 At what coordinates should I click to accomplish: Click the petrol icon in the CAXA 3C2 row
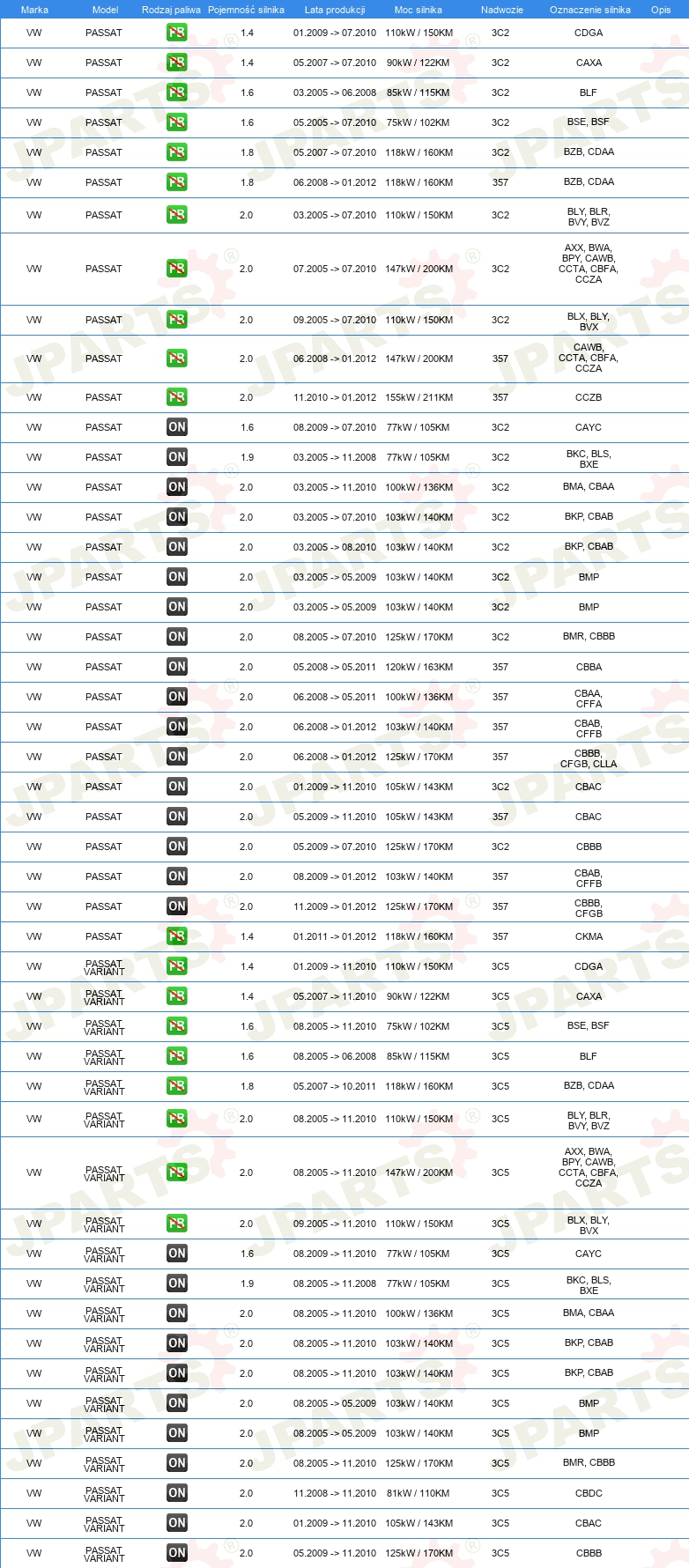click(177, 63)
